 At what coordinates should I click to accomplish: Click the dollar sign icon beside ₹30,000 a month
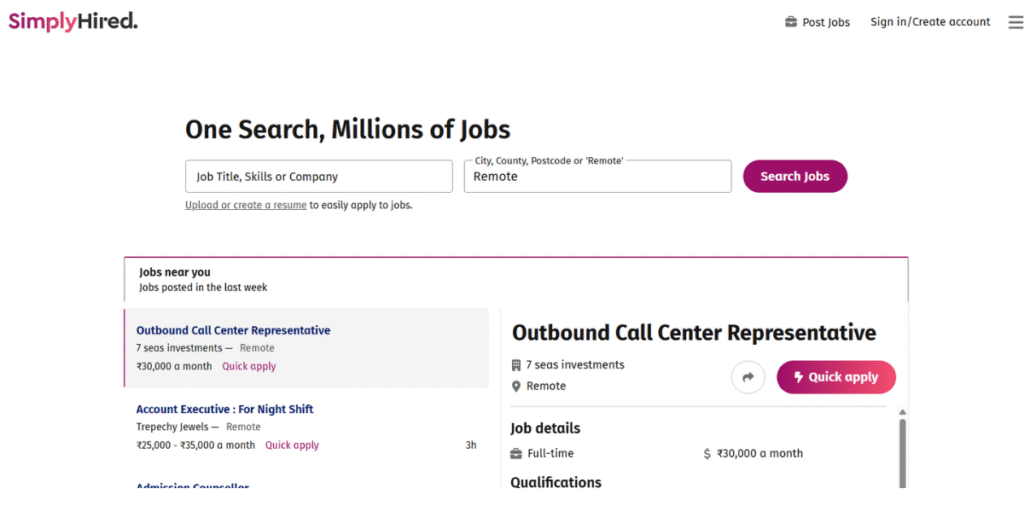coord(707,453)
